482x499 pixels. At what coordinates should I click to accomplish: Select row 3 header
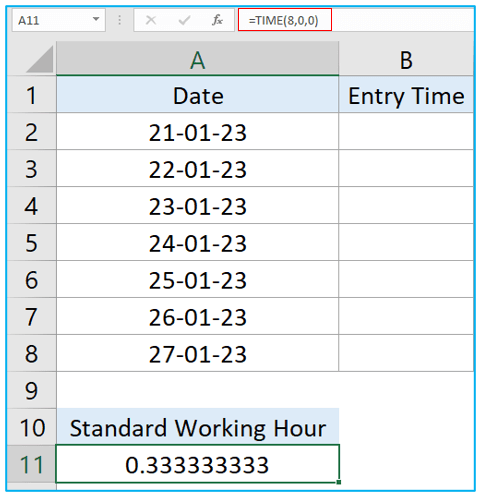click(x=32, y=168)
